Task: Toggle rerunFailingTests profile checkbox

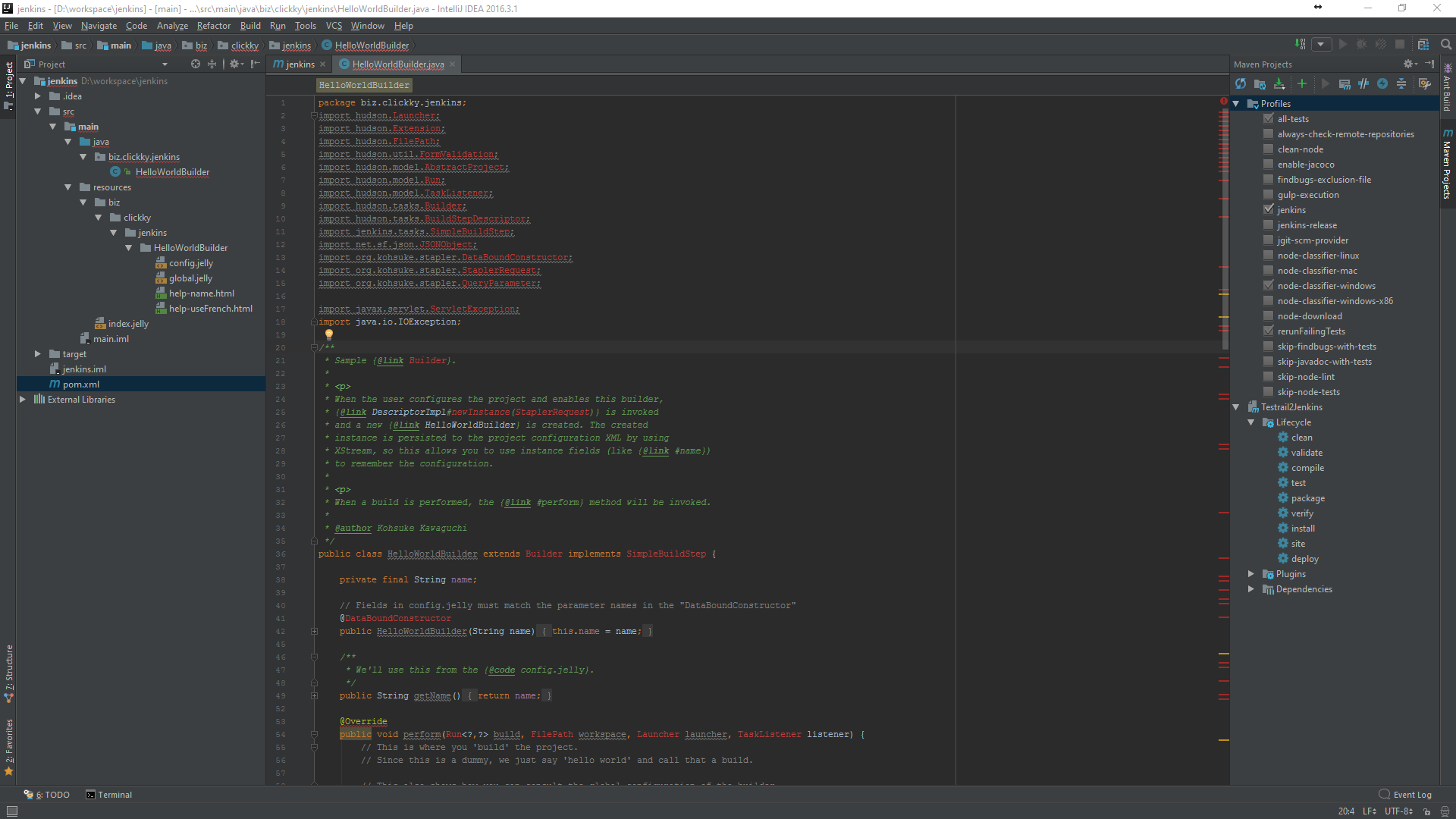Action: click(1269, 331)
